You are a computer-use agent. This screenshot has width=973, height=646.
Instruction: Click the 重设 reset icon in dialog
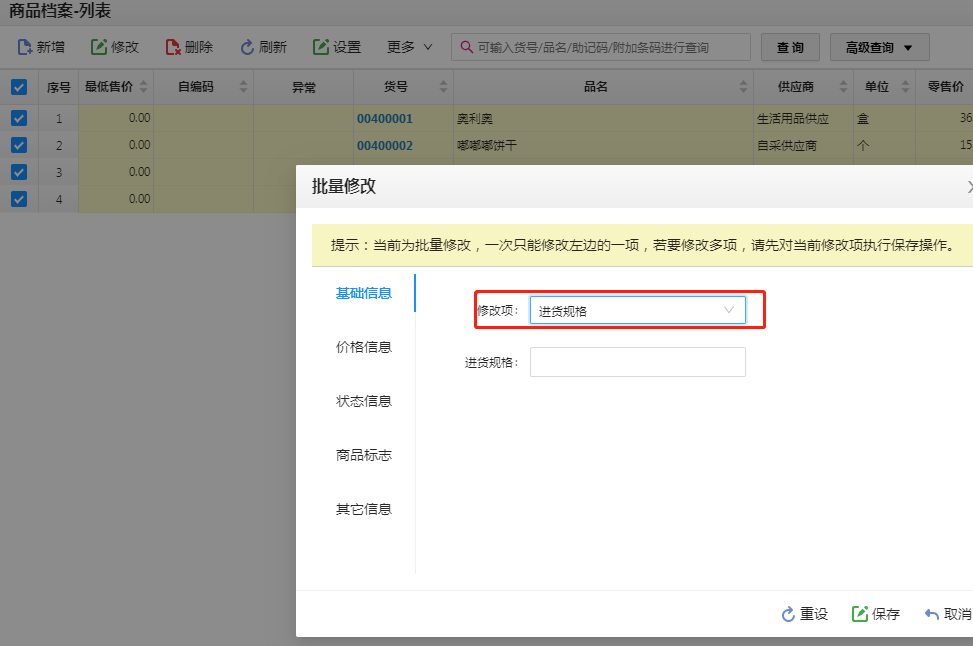click(x=788, y=614)
